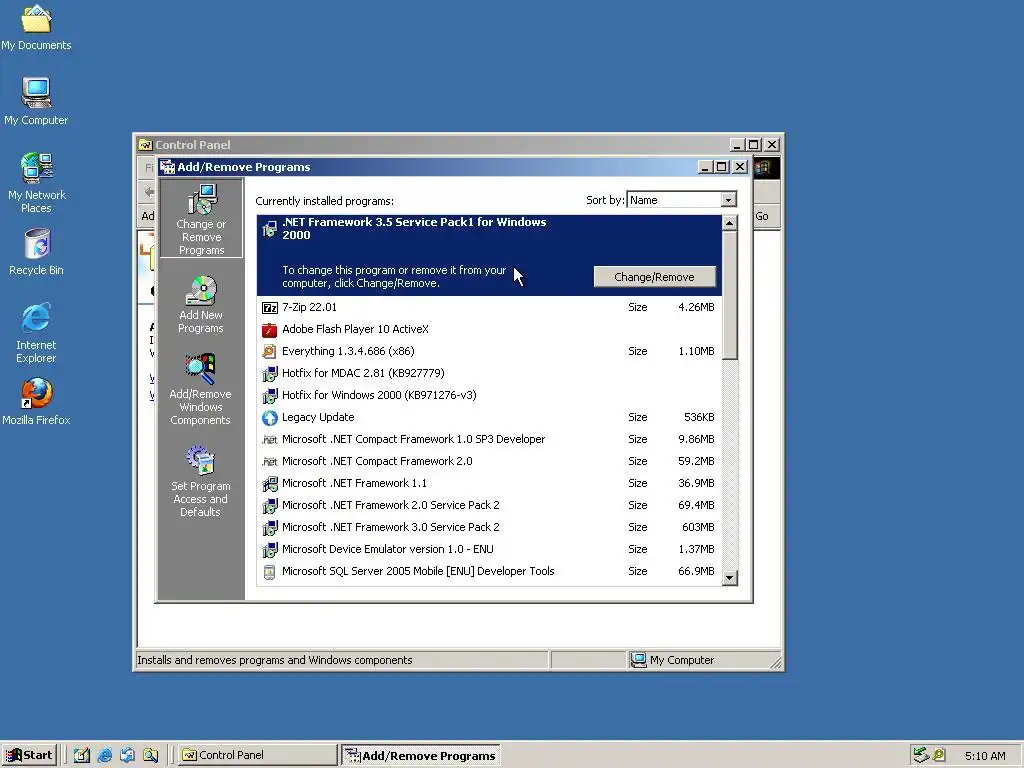Screen dimensions: 1024x768
Task: Open My Documents desktop icon
Action: [x=36, y=27]
